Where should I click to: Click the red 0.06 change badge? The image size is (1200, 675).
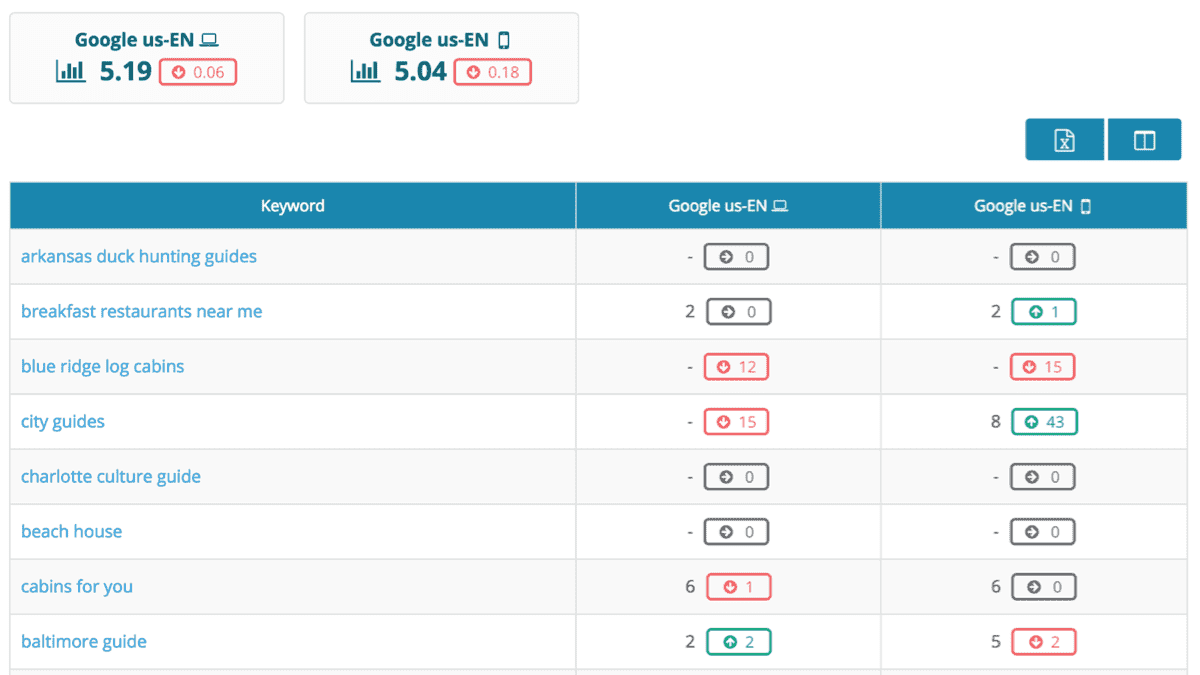tap(198, 72)
